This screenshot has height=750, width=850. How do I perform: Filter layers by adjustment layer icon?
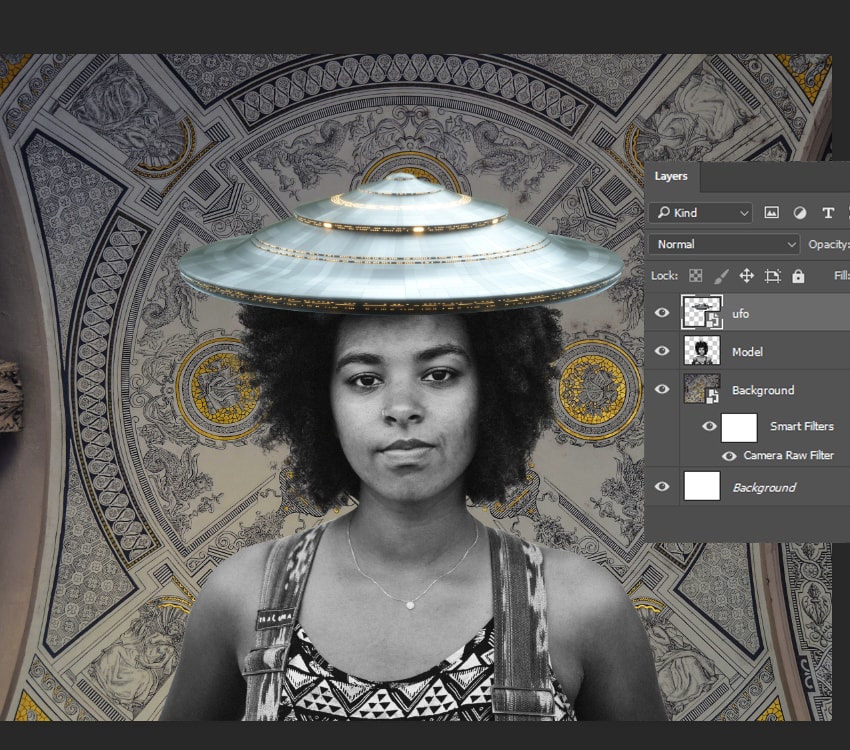click(x=800, y=213)
